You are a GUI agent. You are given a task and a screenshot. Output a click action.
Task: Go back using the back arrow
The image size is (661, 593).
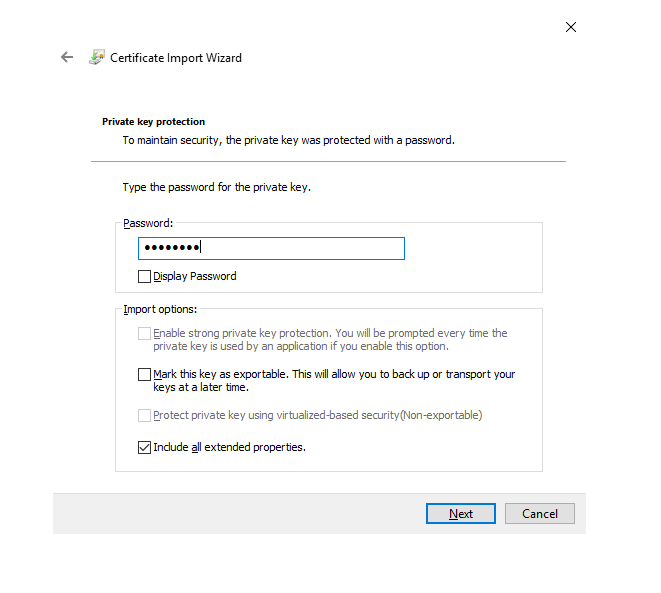[67, 58]
